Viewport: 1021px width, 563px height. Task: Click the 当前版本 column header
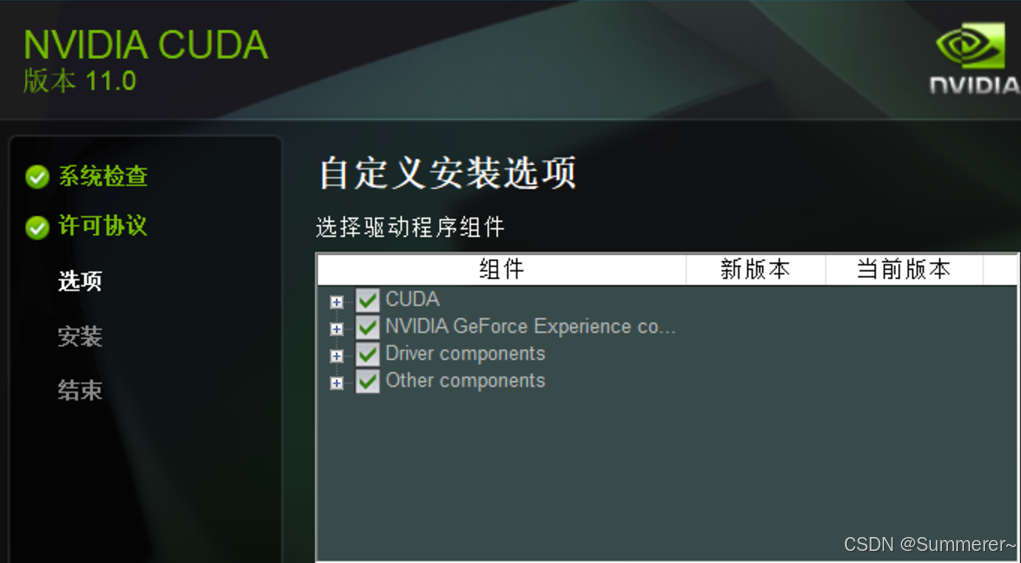click(x=904, y=269)
